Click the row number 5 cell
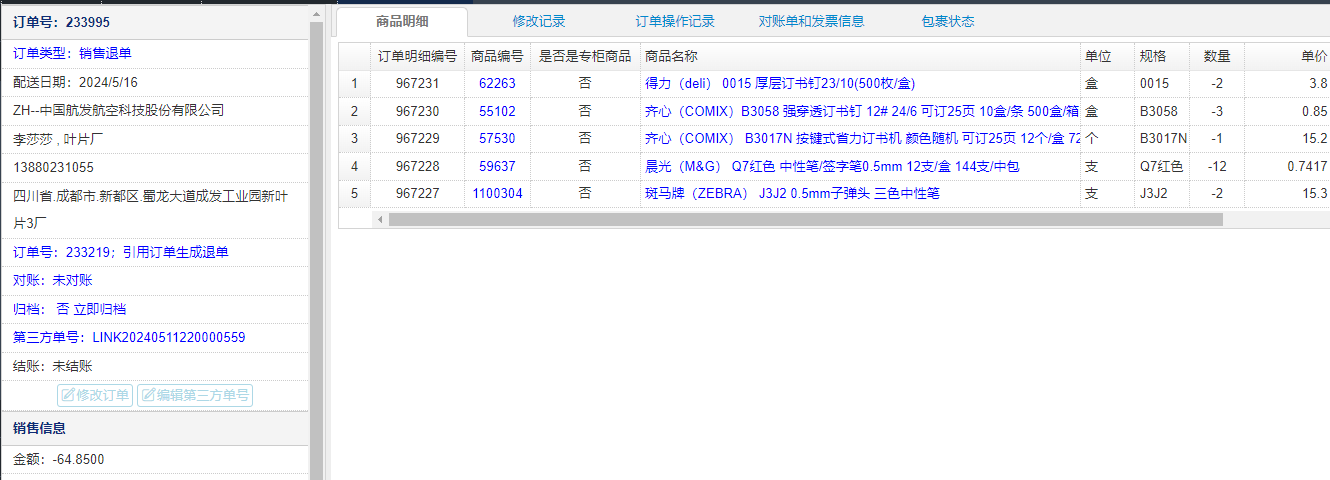Image resolution: width=1330 pixels, height=480 pixels. 354,193
